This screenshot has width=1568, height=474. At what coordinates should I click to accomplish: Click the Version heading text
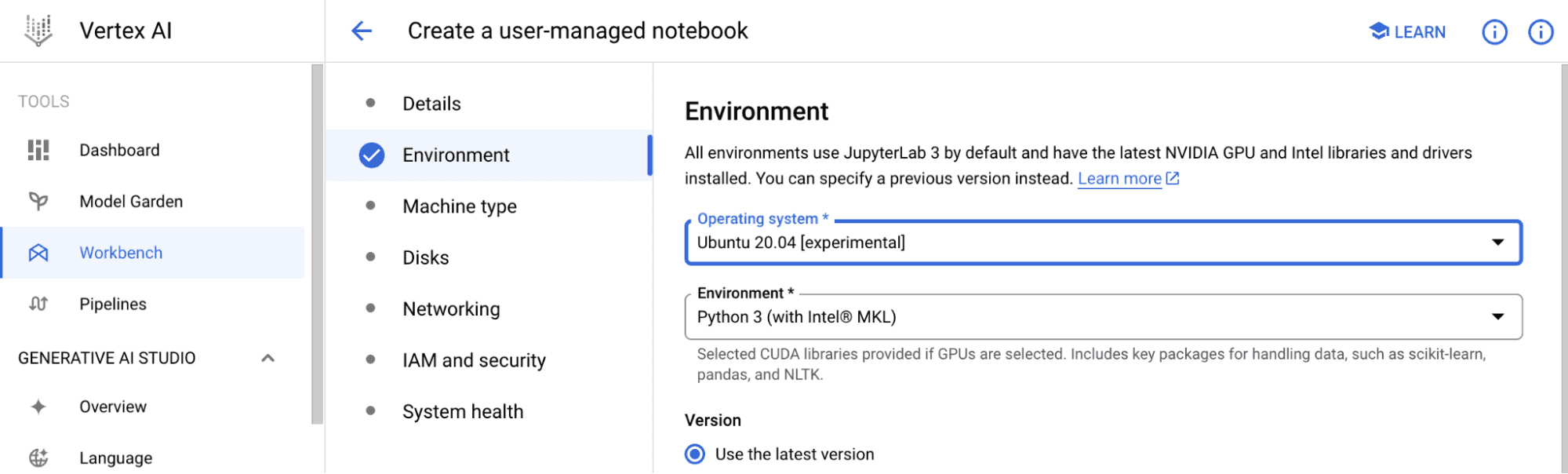point(713,420)
